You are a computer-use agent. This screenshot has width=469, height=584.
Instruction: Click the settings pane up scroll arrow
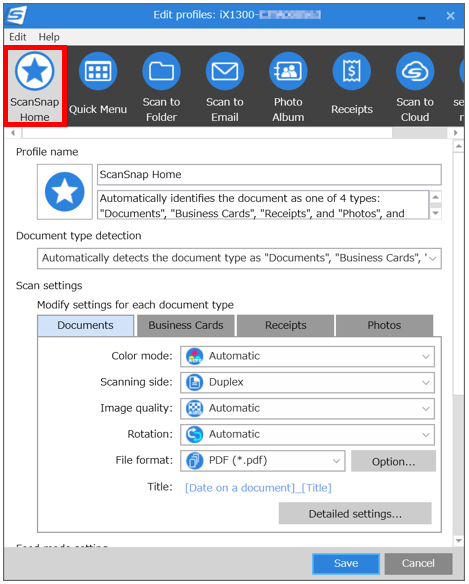tap(459, 147)
